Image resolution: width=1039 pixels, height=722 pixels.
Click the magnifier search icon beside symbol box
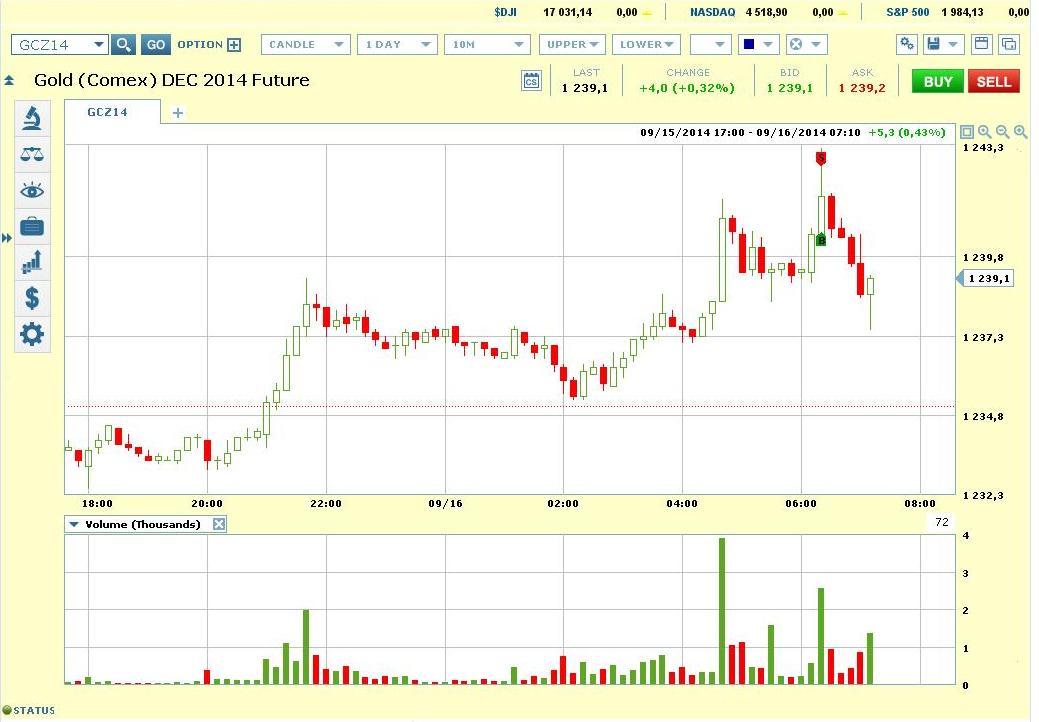coord(123,45)
